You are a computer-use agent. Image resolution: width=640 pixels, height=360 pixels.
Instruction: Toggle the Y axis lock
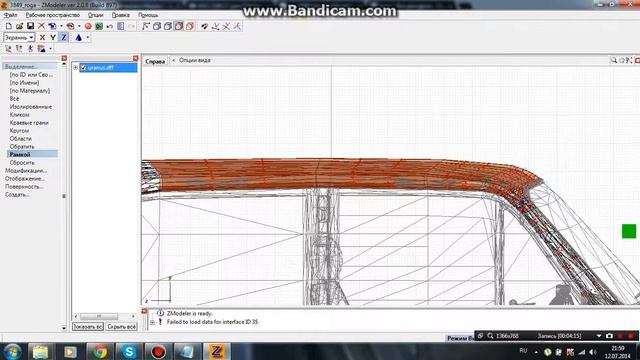[x=53, y=38]
